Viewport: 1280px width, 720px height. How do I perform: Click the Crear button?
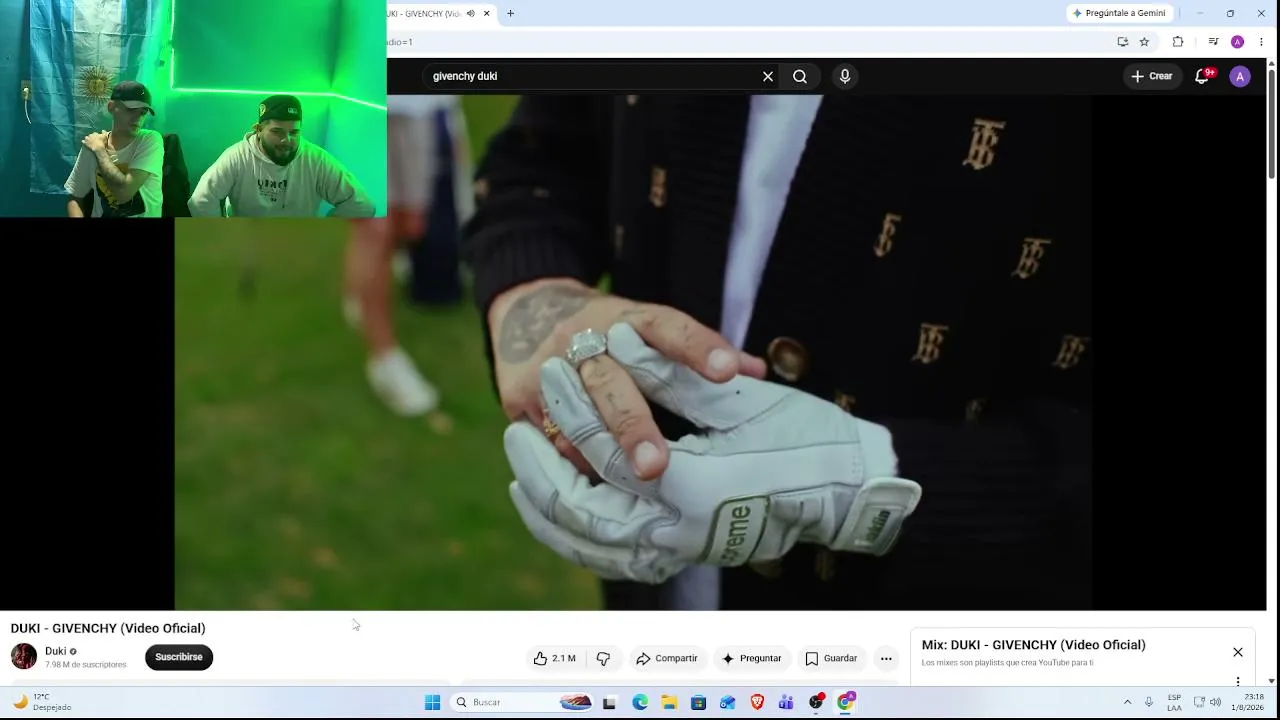(x=1152, y=76)
